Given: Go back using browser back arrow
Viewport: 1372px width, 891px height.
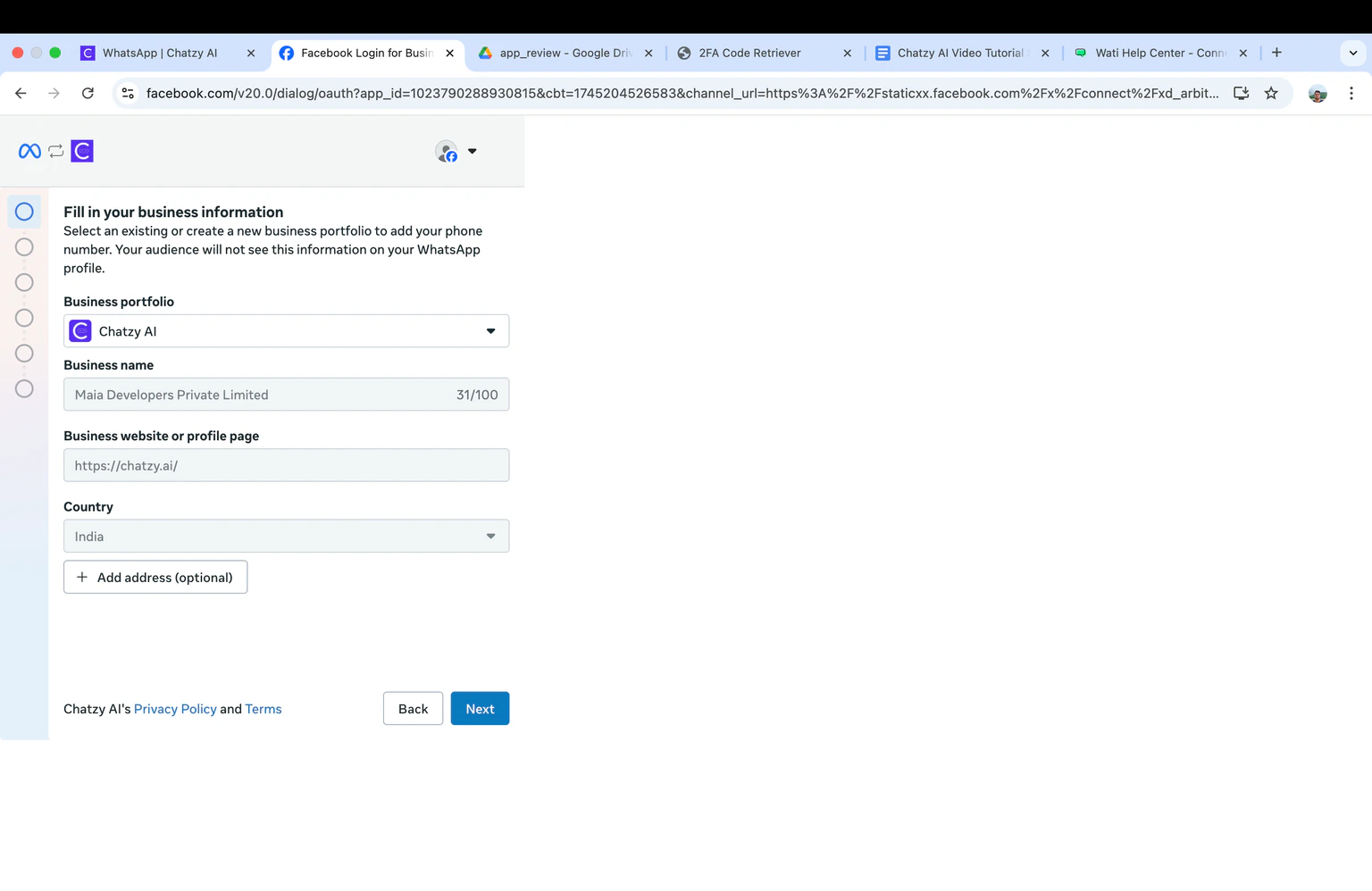Looking at the screenshot, I should coord(21,93).
